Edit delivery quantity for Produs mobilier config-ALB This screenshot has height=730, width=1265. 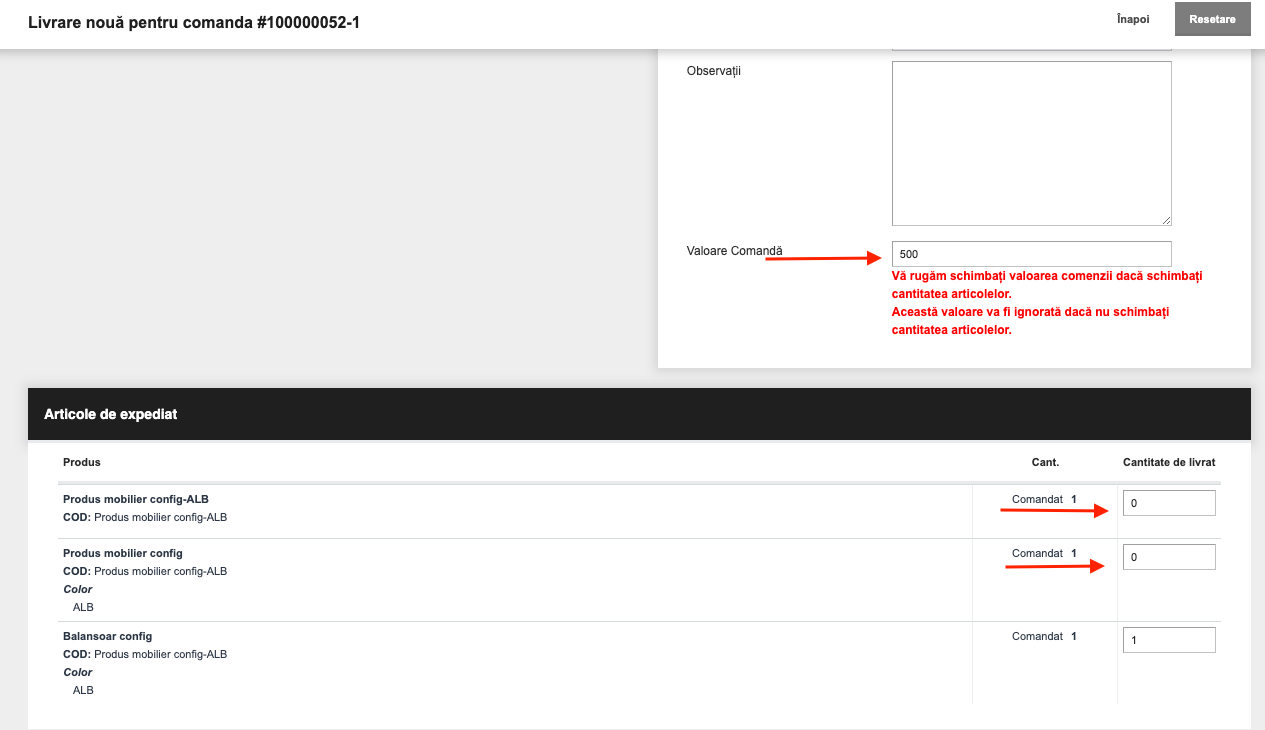tap(1169, 504)
